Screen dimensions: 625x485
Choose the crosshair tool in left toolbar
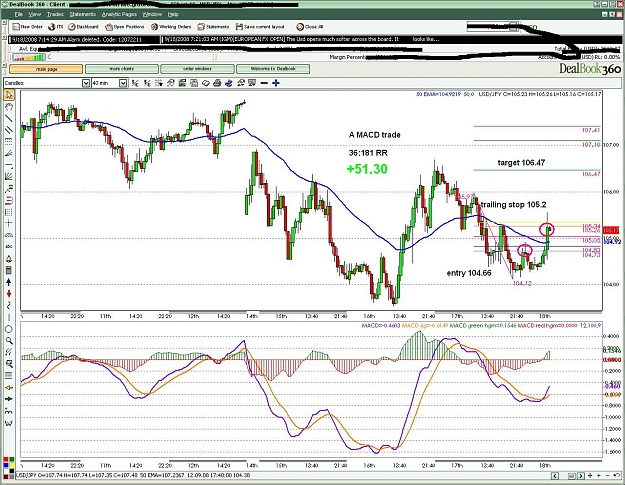tap(9, 224)
